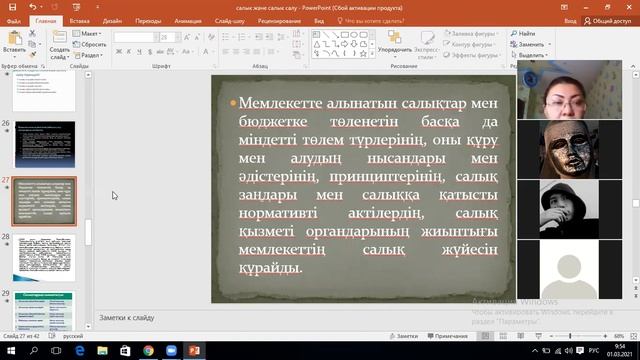Click the Undo arrow icon
Viewport: 640px width, 360px height.
[x=33, y=7]
